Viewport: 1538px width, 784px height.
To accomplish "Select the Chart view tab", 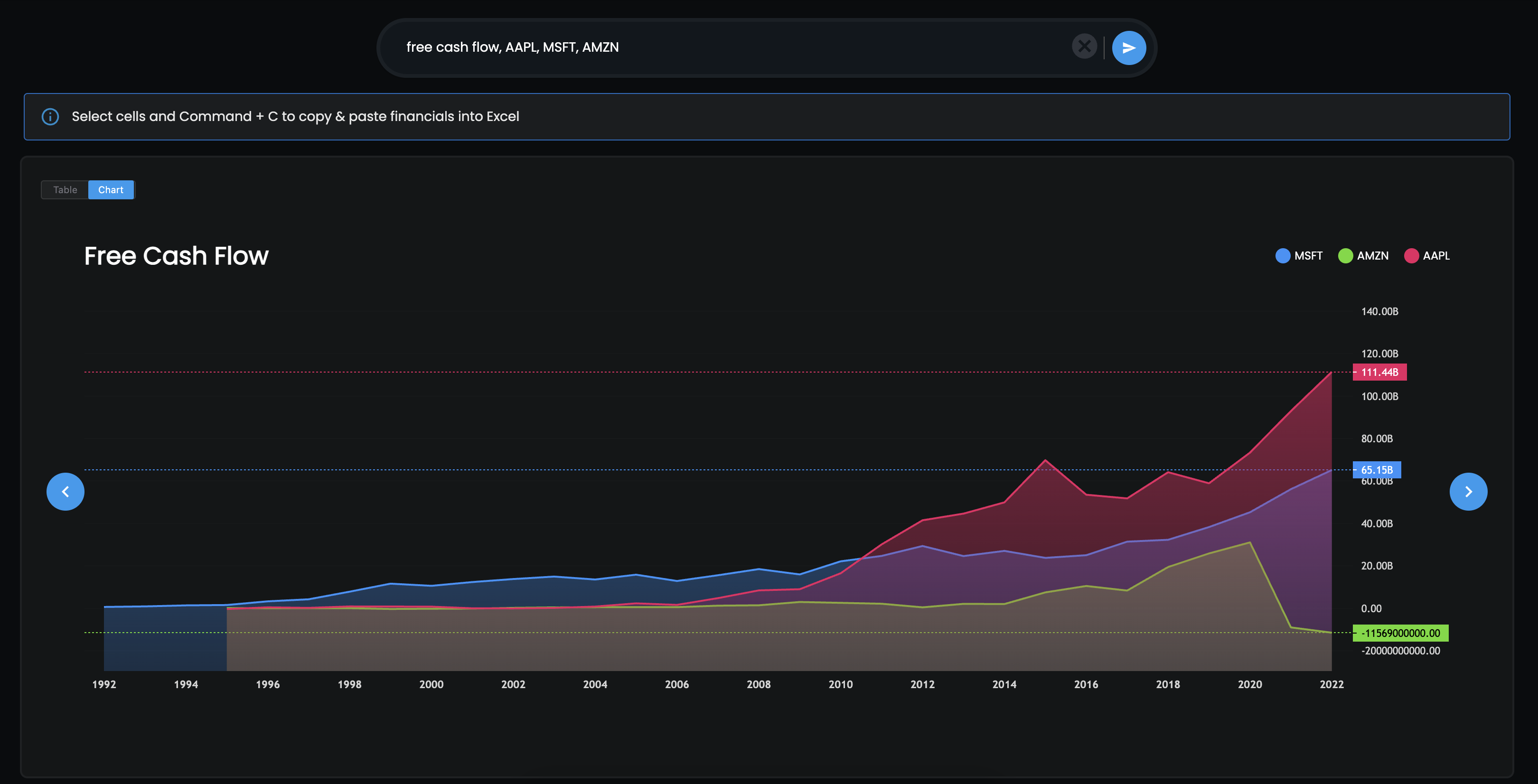I will 111,190.
